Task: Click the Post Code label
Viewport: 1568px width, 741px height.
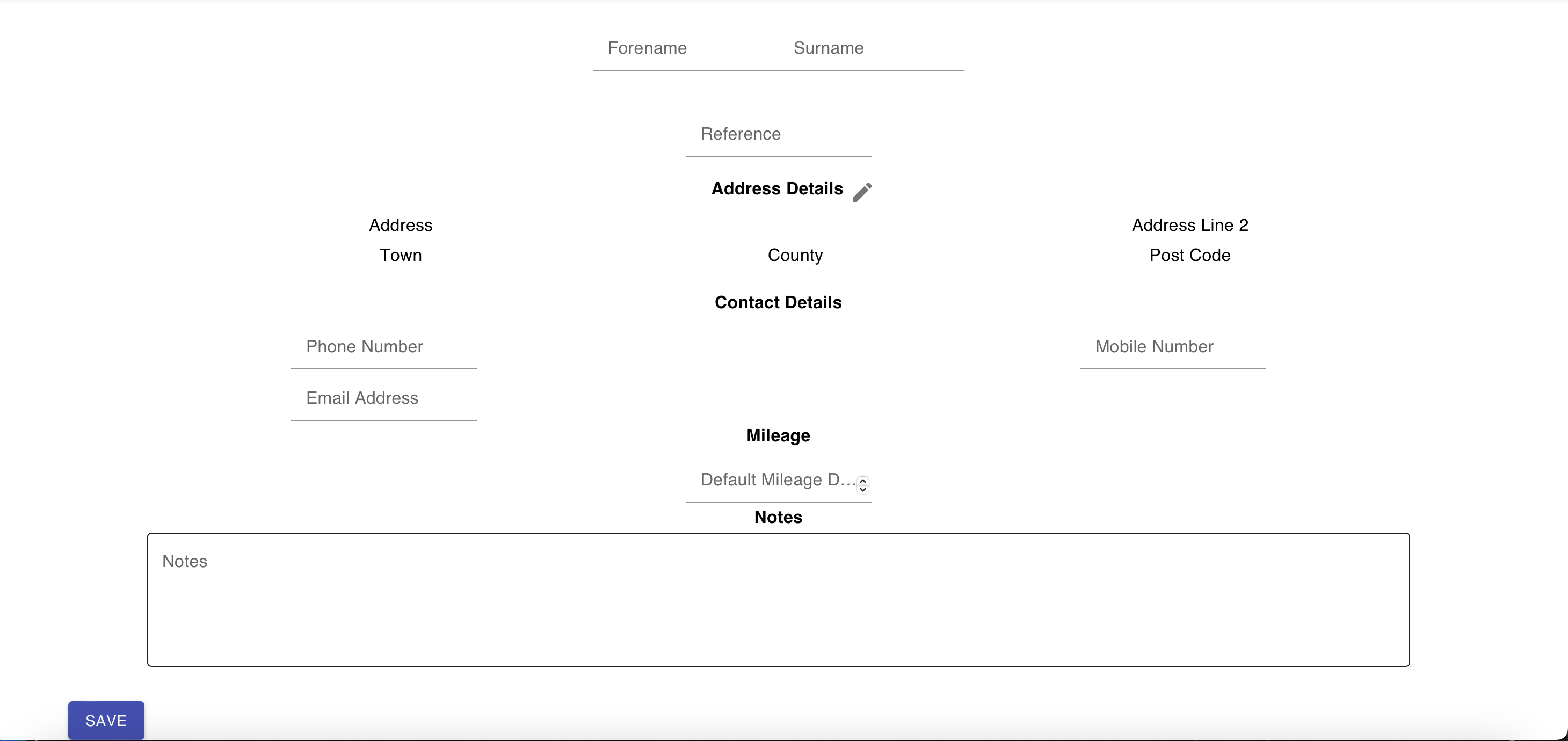Action: click(x=1189, y=255)
